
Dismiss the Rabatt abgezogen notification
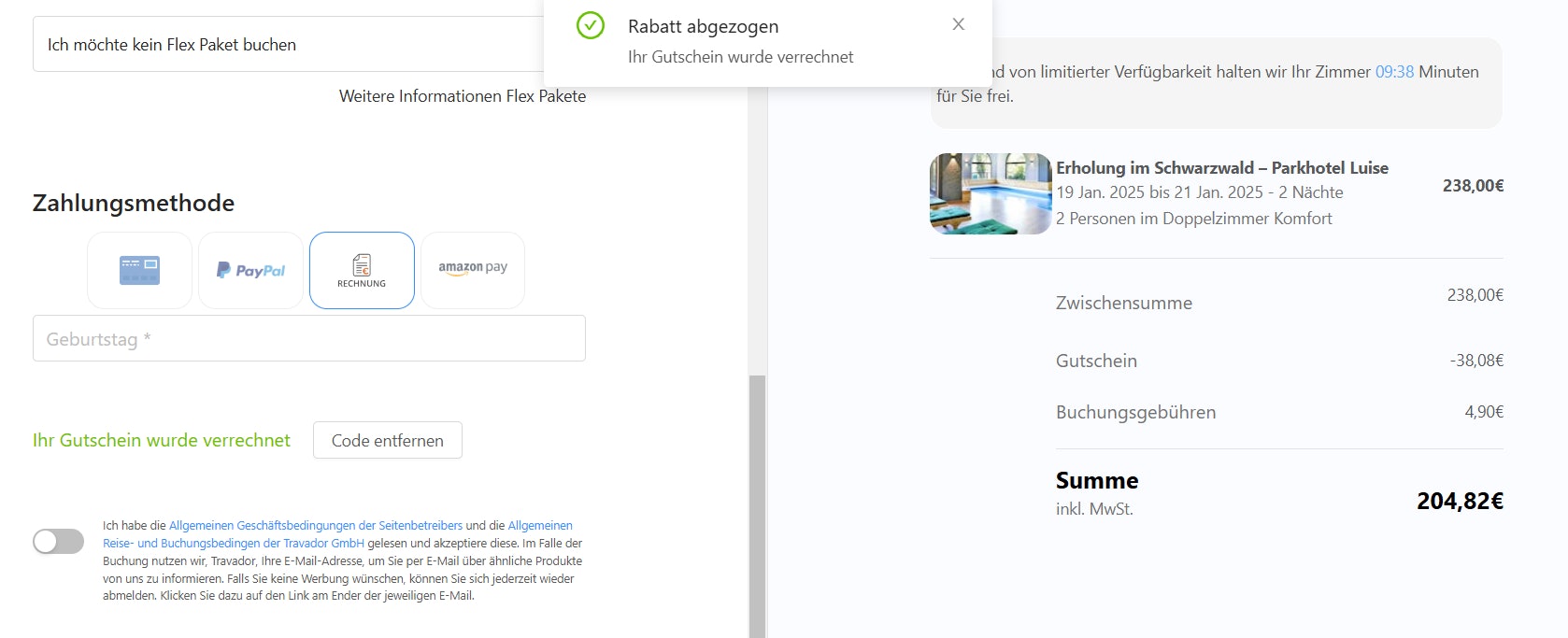pos(958,24)
